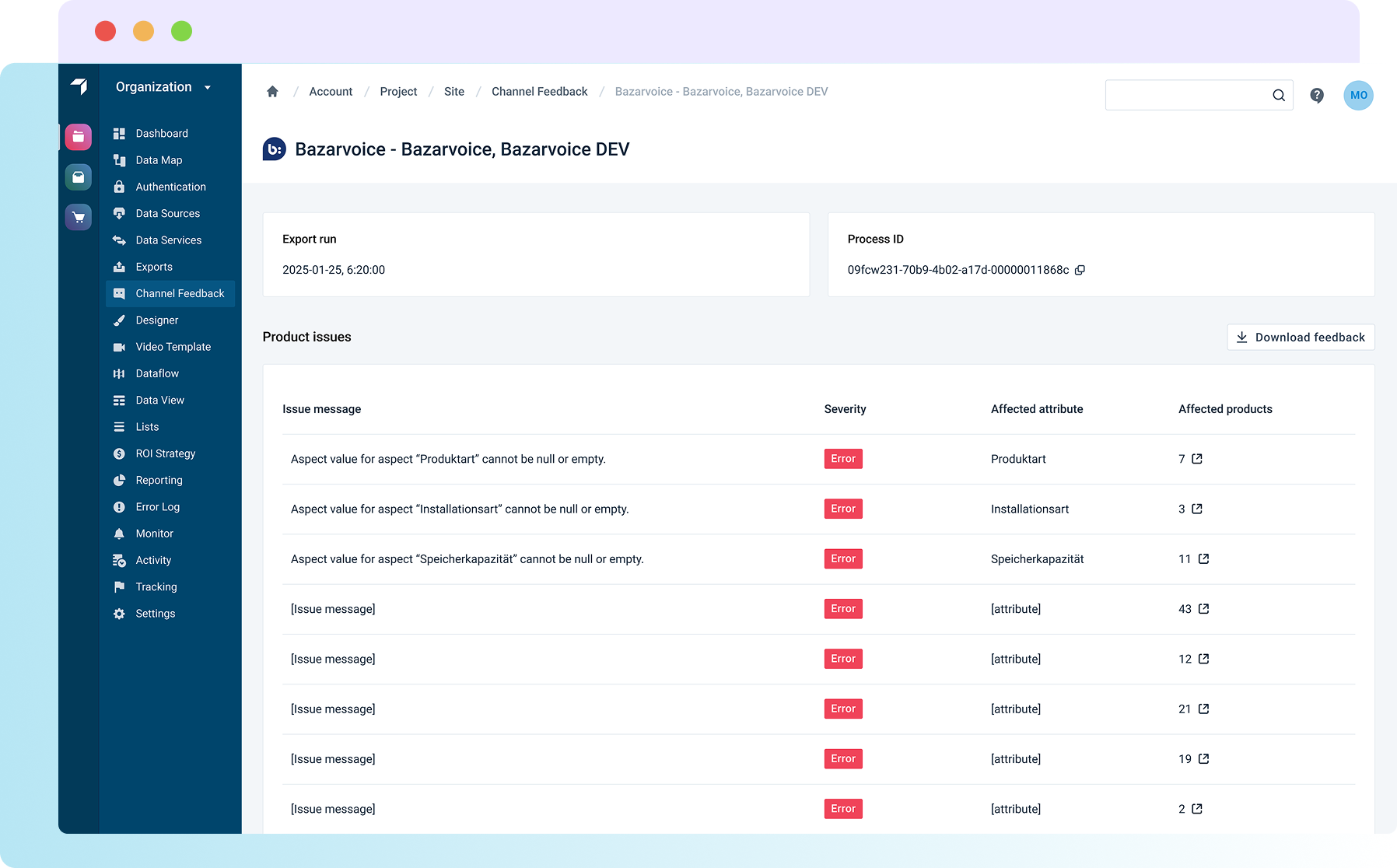
Task: Open Data Sources in the sidebar
Action: pyautogui.click(x=170, y=213)
